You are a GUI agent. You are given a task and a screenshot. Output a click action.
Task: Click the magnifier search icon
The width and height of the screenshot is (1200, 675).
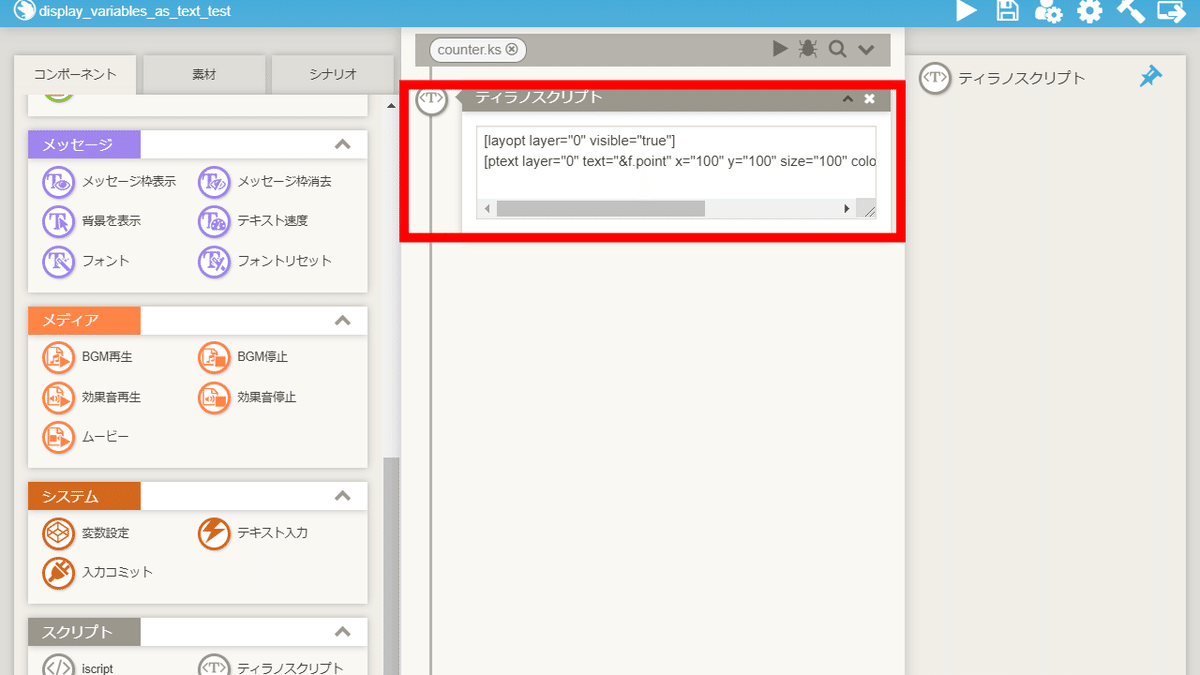coord(837,48)
